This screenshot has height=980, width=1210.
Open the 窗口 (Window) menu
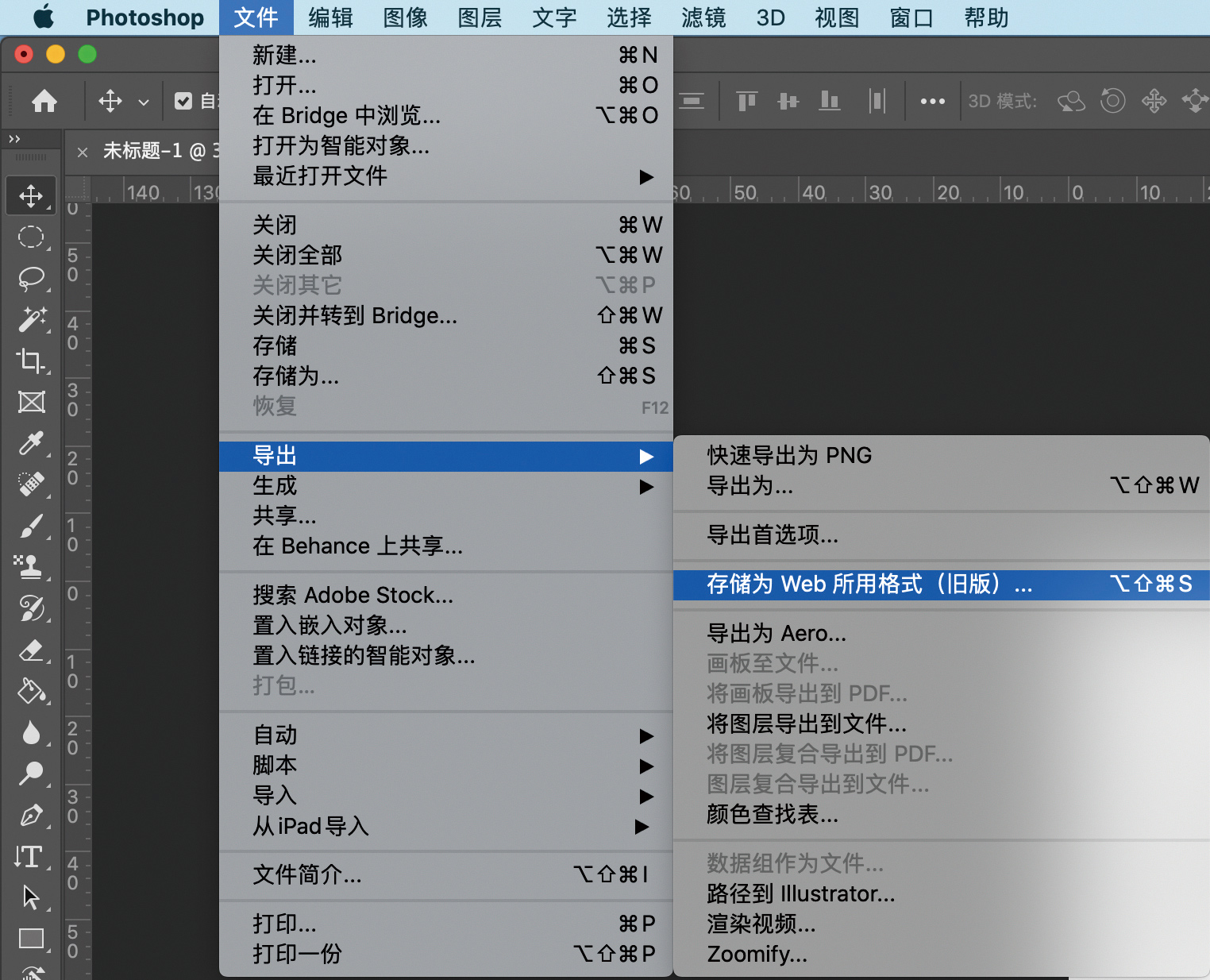(x=911, y=17)
